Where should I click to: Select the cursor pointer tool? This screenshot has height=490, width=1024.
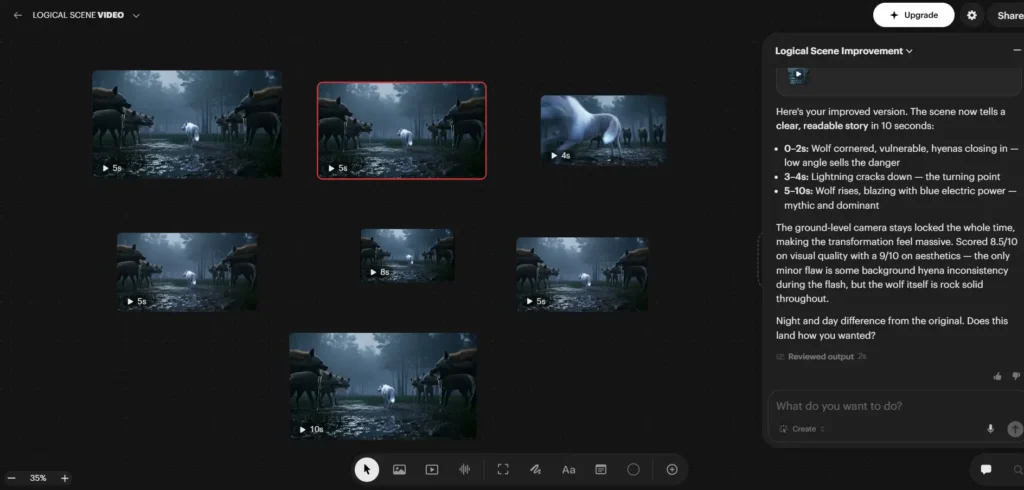(x=367, y=469)
